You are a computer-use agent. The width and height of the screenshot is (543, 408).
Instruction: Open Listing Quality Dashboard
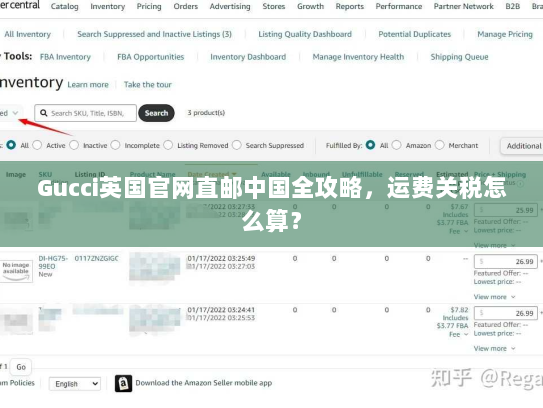pyautogui.click(x=305, y=34)
